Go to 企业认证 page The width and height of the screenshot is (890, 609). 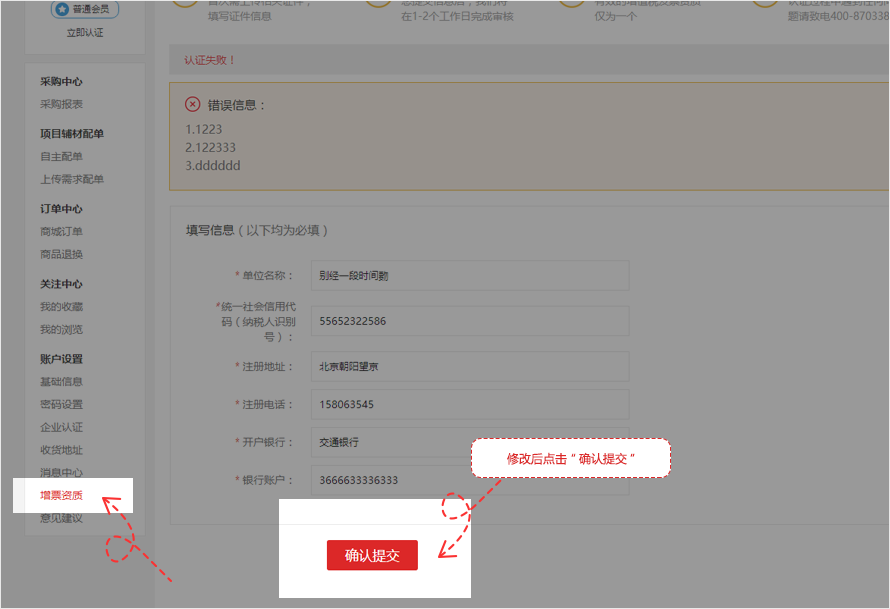pyautogui.click(x=62, y=428)
